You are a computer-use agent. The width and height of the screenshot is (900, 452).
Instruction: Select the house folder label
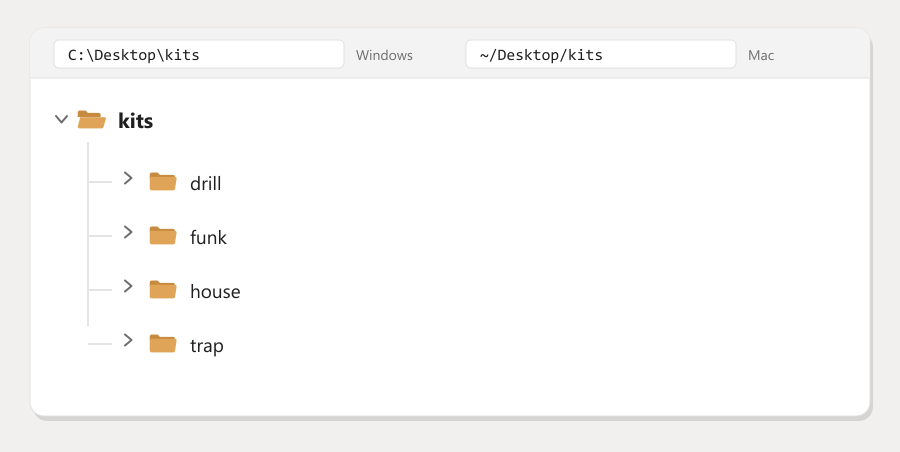coord(215,291)
